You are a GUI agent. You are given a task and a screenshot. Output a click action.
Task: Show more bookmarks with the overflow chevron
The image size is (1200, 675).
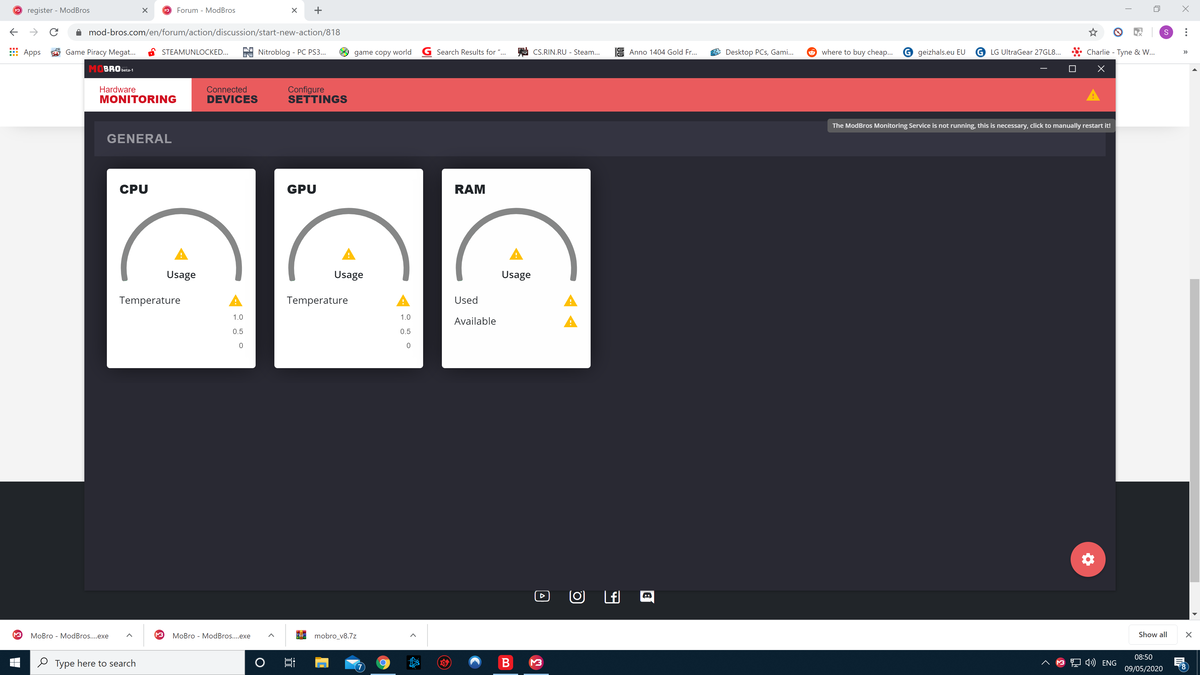tap(1186, 52)
